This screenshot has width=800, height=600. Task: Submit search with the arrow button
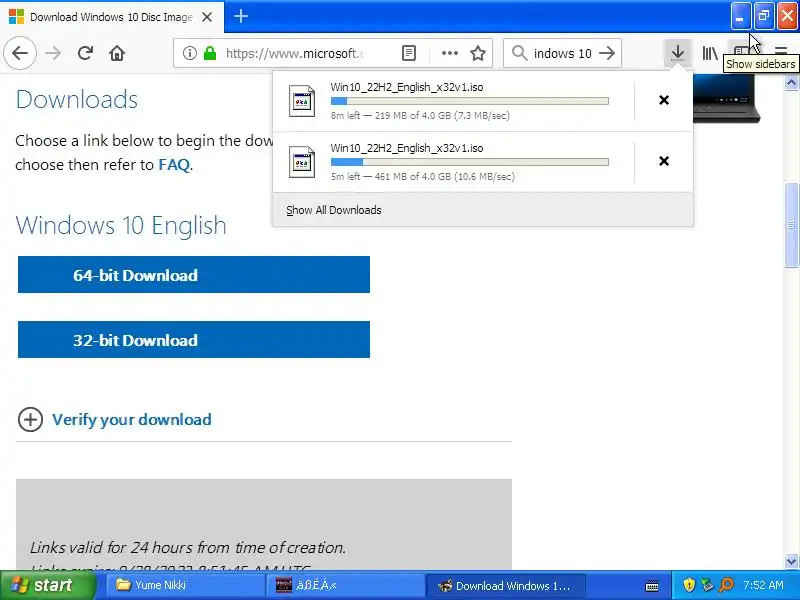[x=607, y=53]
